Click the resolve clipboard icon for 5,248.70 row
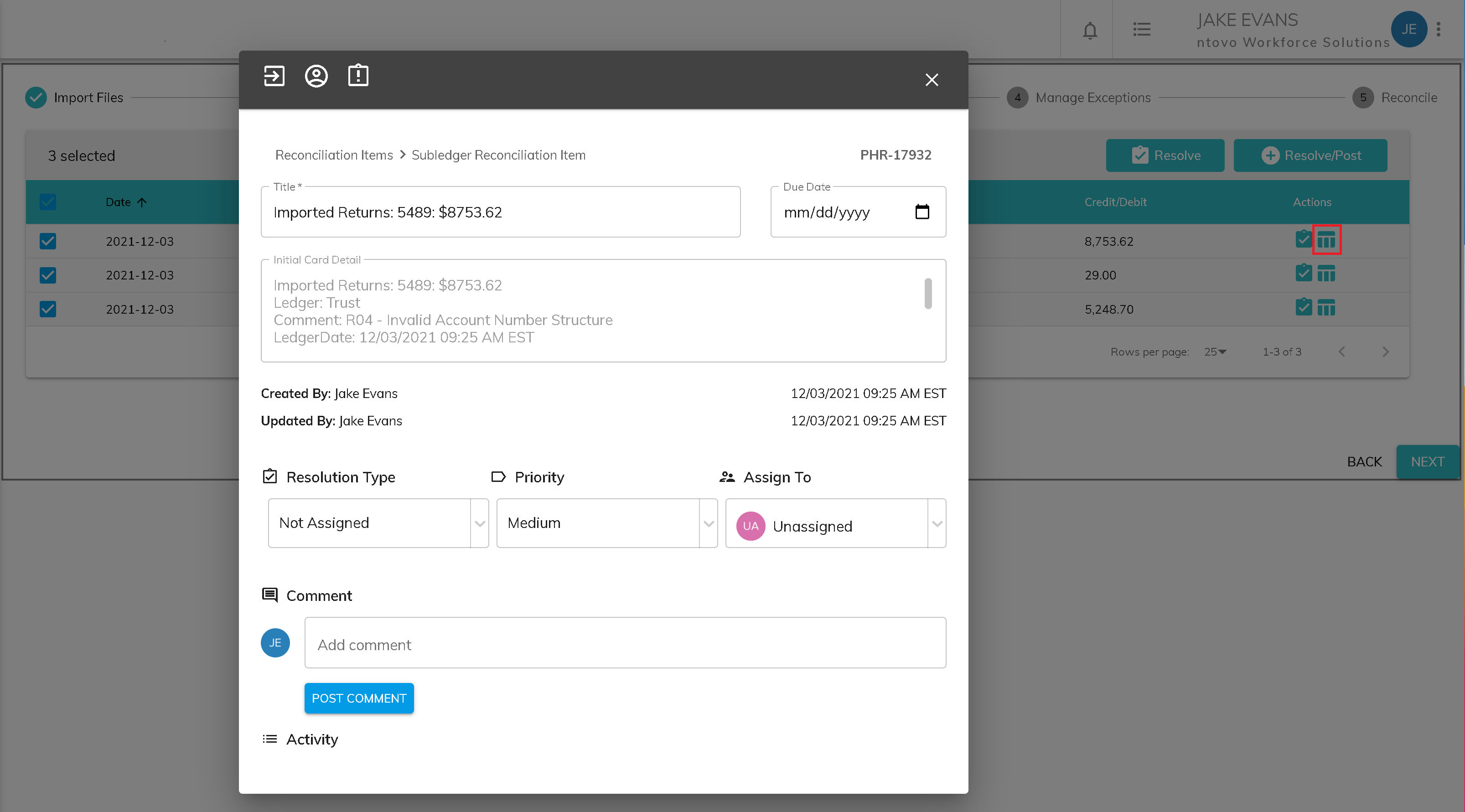The height and width of the screenshot is (812, 1465). [1303, 308]
